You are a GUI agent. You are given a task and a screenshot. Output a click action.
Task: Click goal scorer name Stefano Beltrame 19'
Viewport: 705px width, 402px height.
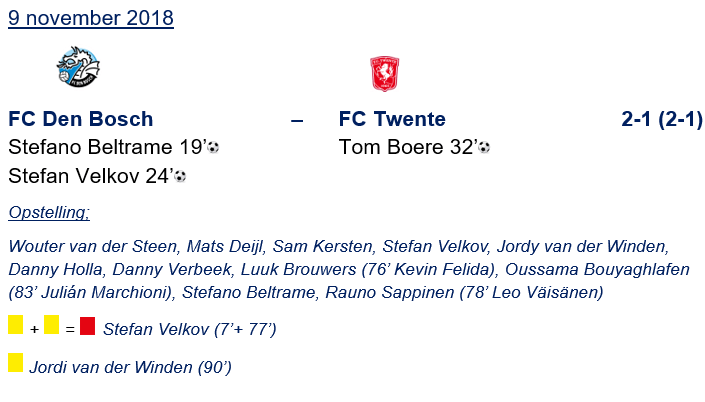[x=105, y=148]
